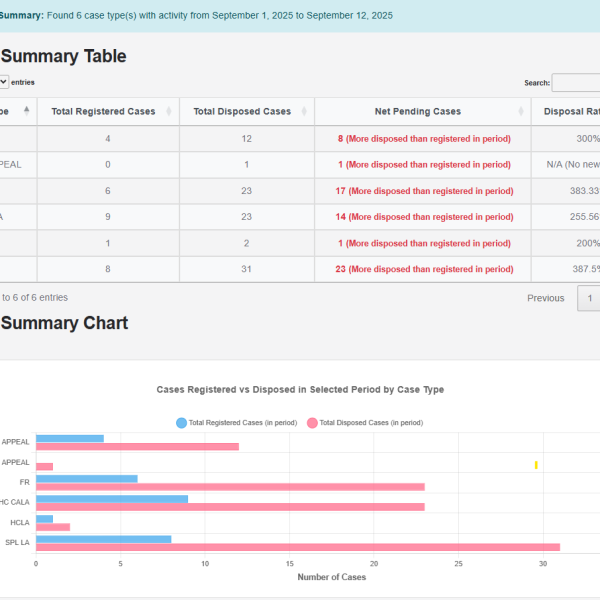This screenshot has width=600, height=600.
Task: Click sort arrow in the first column header
Action: (x=26, y=111)
